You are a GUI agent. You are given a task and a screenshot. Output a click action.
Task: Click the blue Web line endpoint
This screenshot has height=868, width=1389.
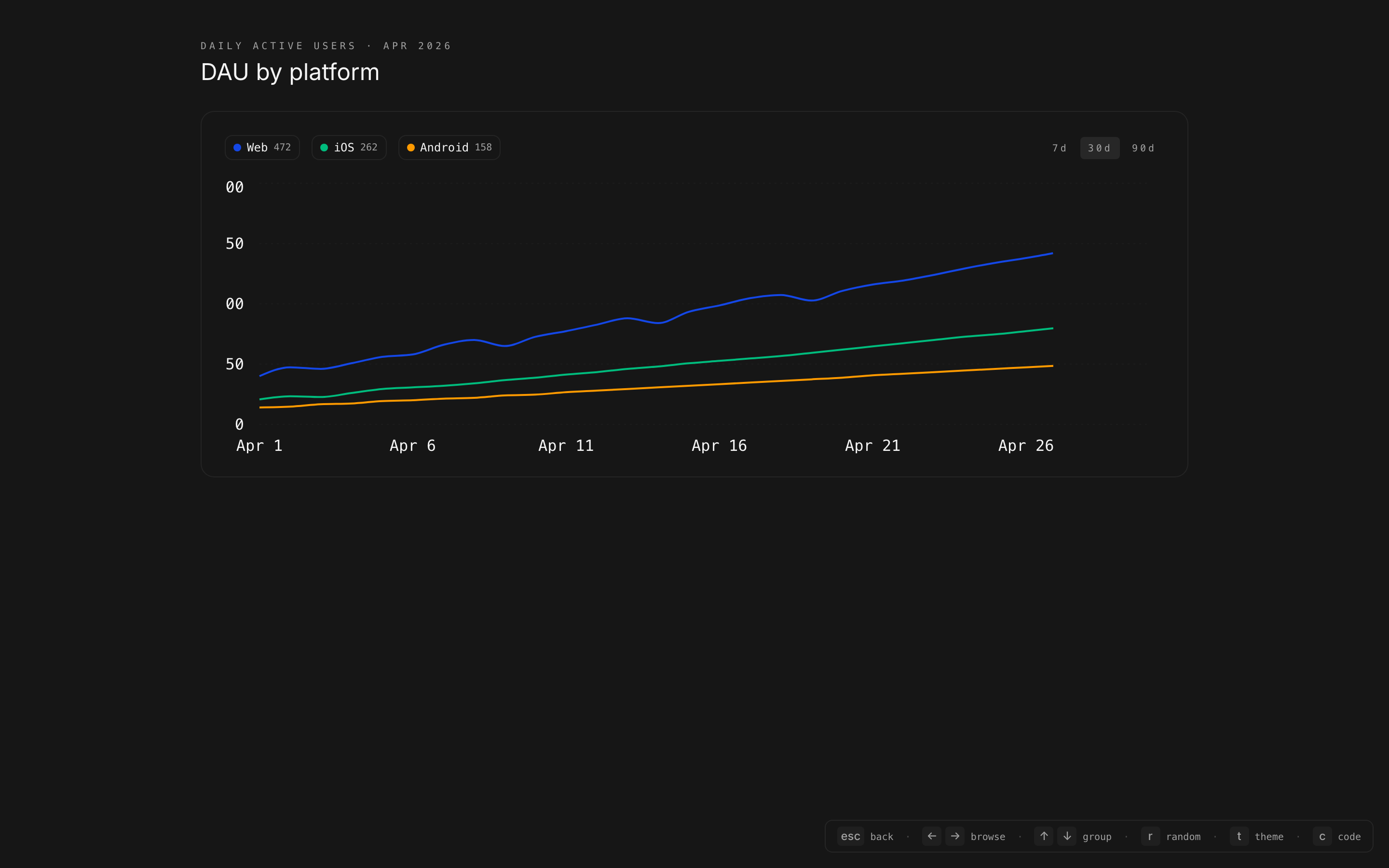tap(1051, 253)
